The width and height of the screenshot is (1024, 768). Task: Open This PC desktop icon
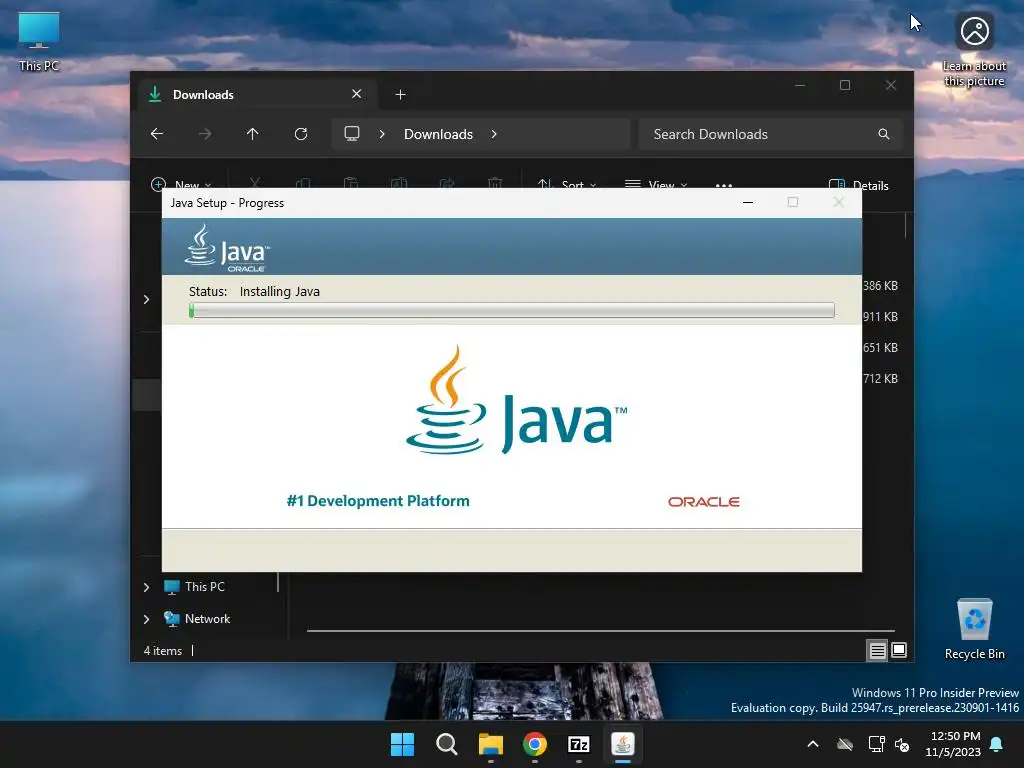coord(39,42)
